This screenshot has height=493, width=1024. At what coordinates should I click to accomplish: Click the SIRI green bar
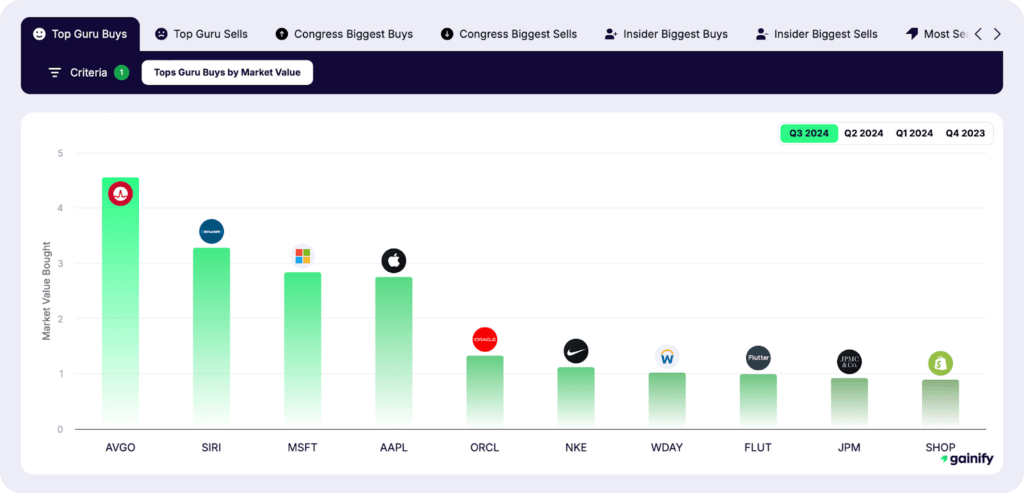[212, 339]
